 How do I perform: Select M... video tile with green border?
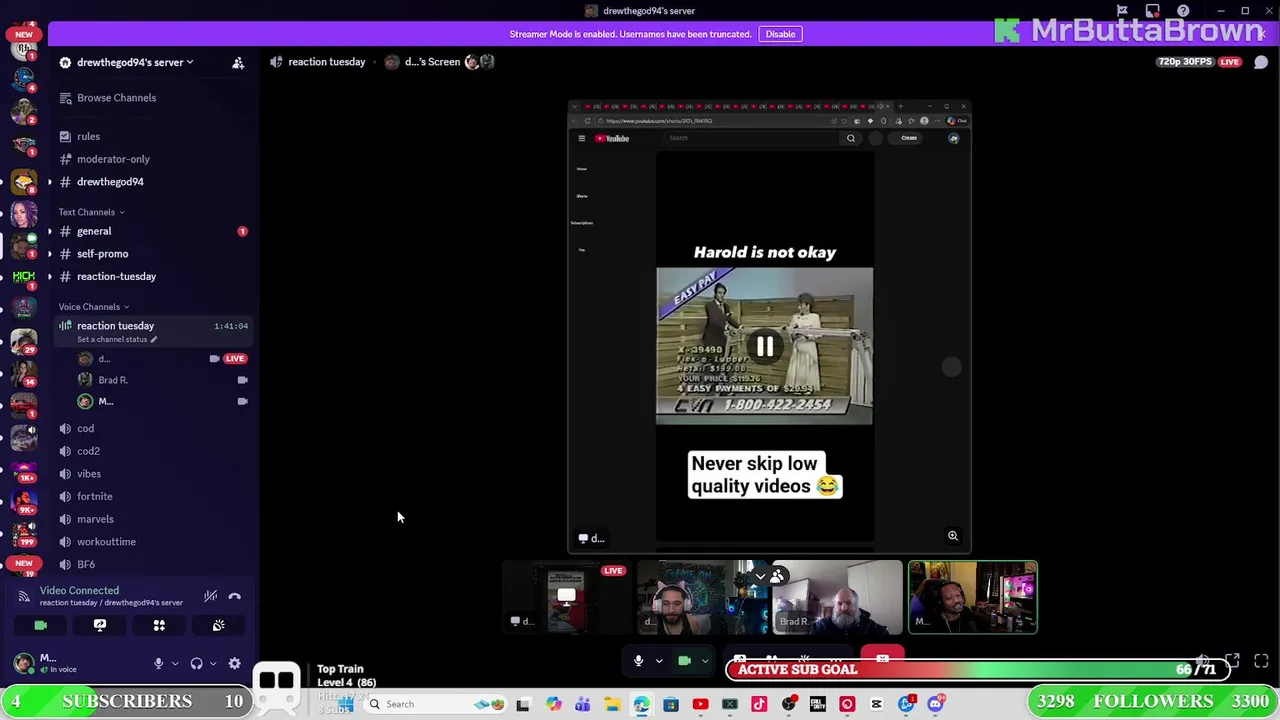pyautogui.click(x=973, y=598)
